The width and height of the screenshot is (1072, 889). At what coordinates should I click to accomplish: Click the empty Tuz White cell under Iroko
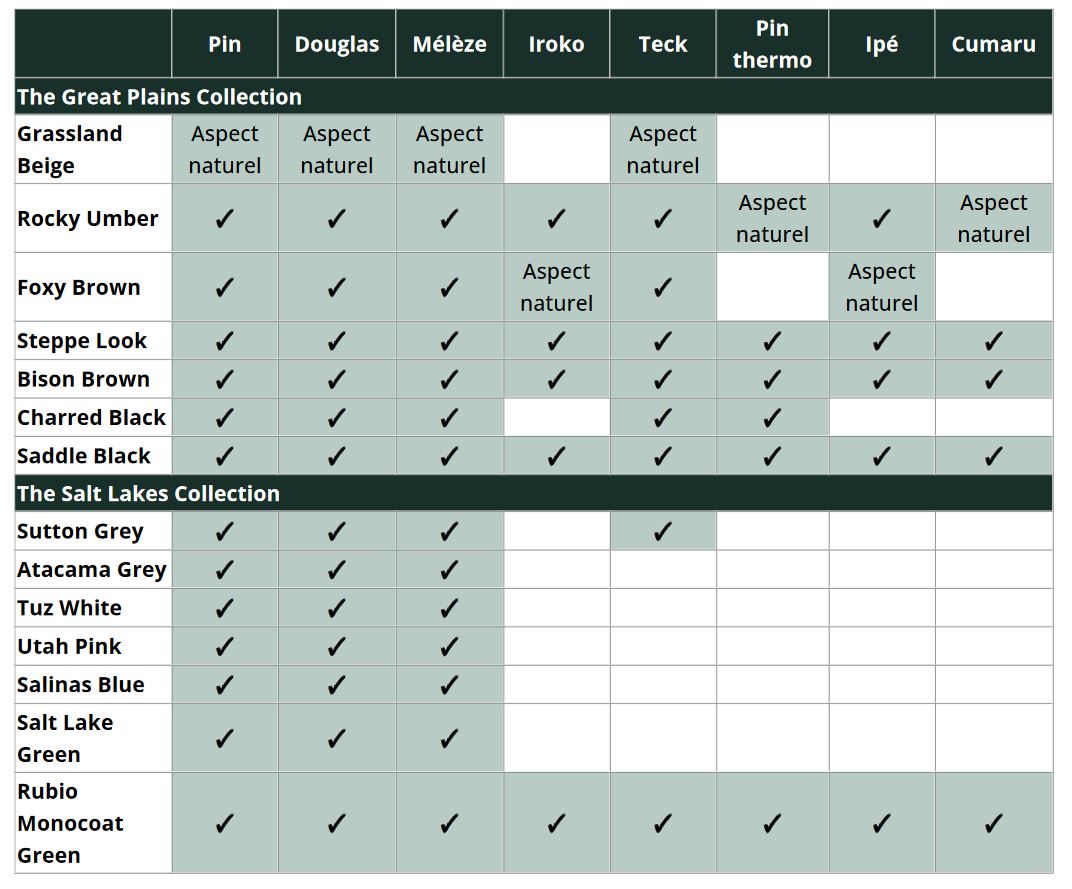556,608
